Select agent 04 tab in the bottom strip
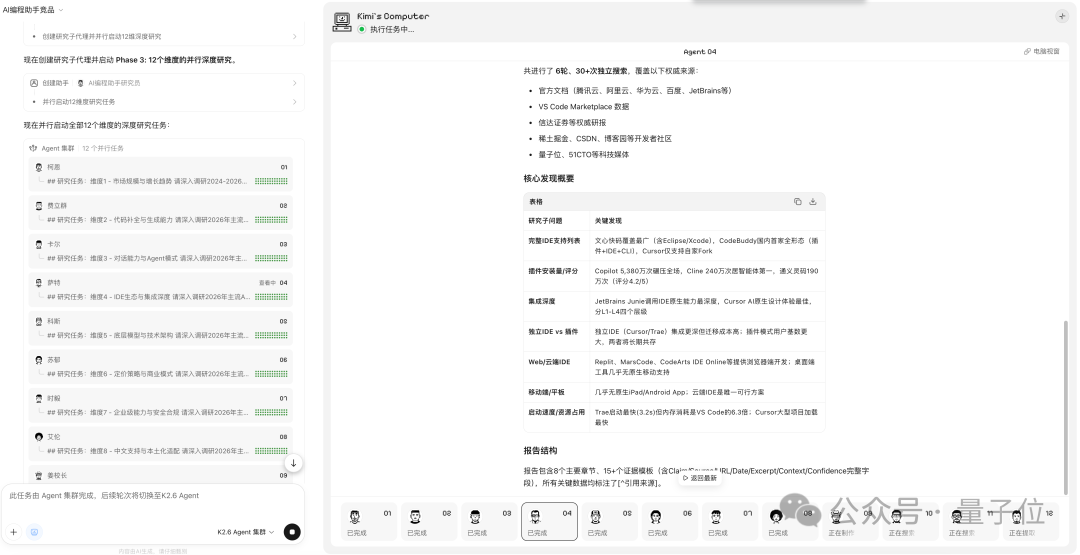The height and width of the screenshot is (555, 1080). point(549,520)
